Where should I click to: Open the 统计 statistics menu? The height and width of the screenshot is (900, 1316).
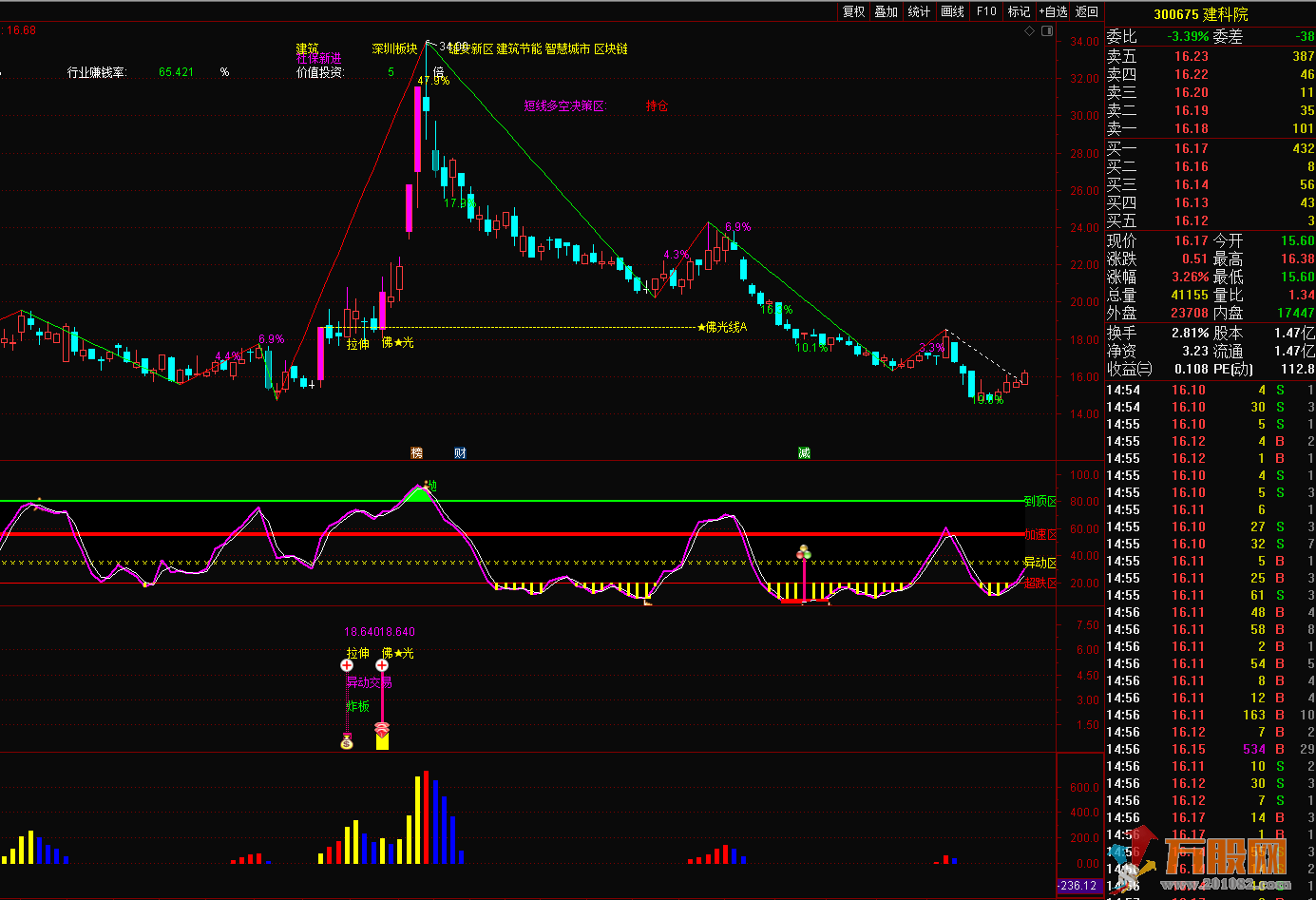coord(919,11)
